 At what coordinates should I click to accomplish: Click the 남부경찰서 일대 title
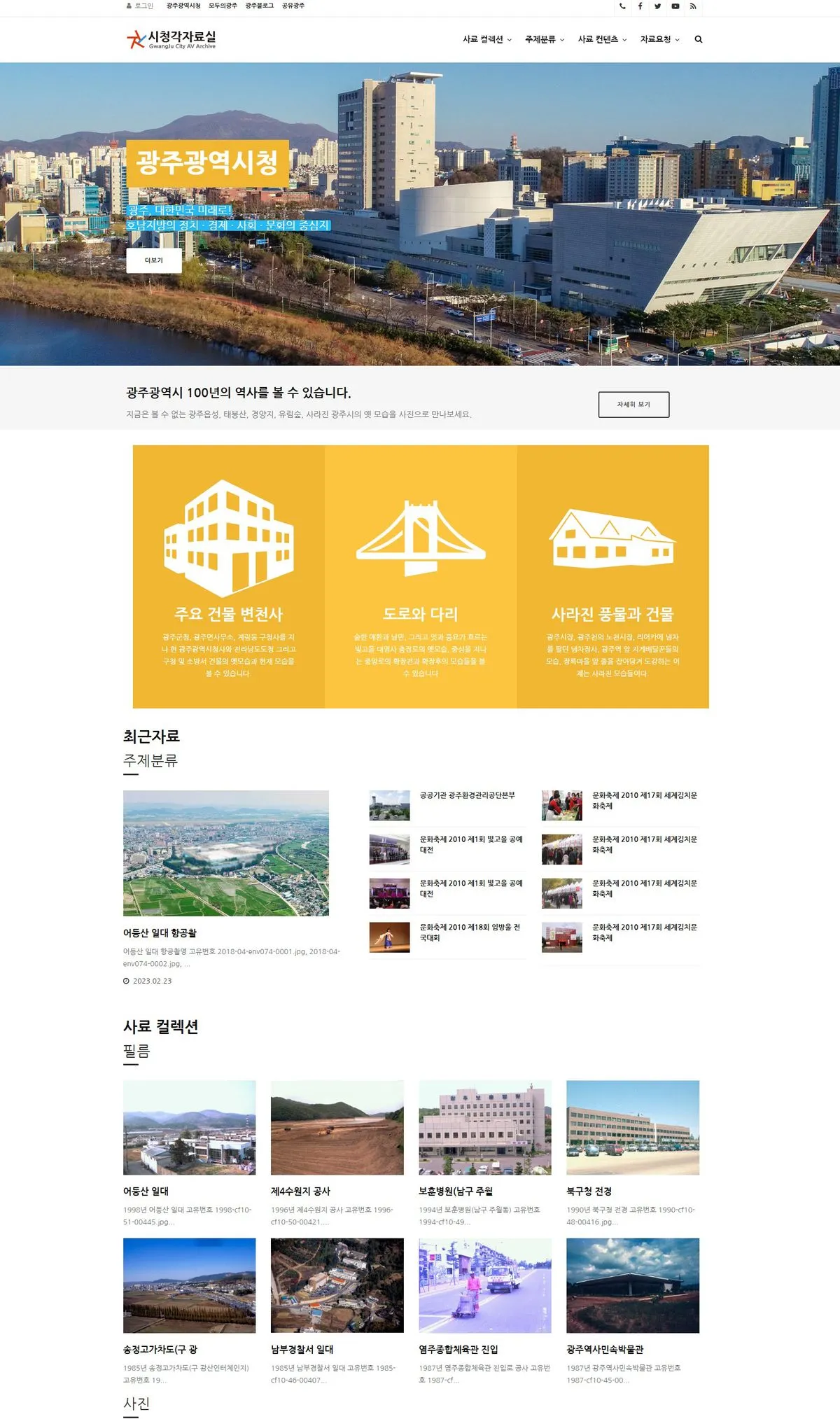(302, 1350)
